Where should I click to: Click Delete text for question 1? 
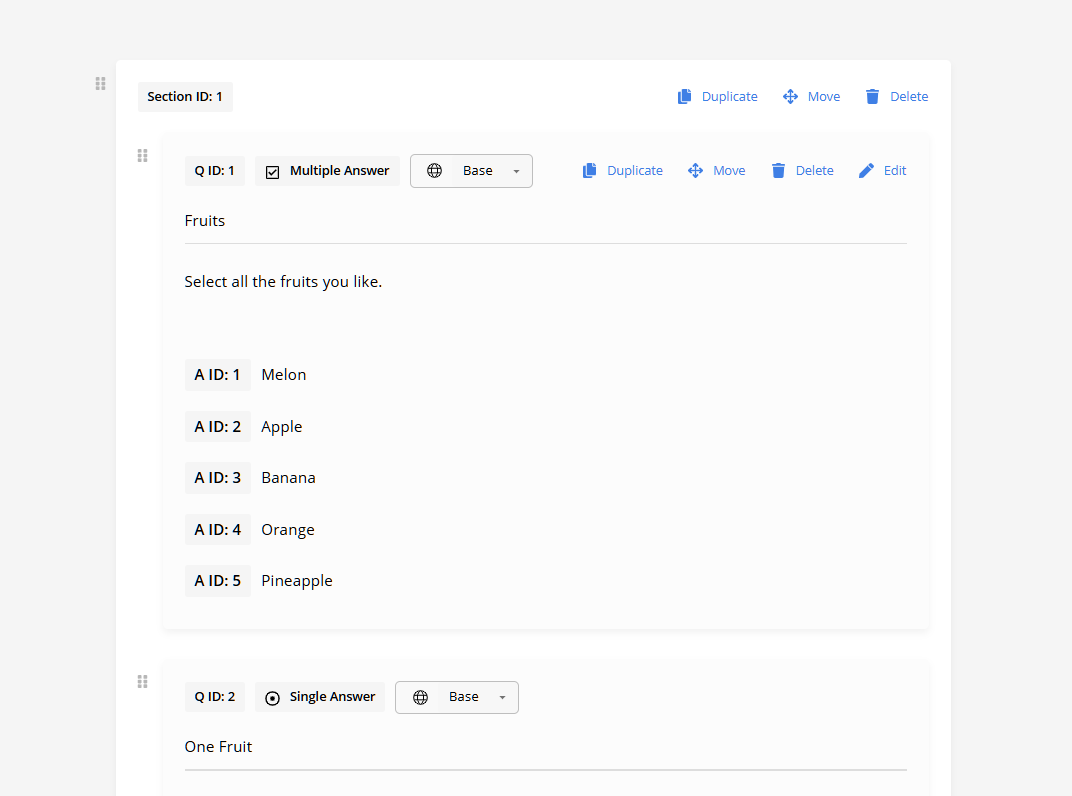[x=814, y=170]
